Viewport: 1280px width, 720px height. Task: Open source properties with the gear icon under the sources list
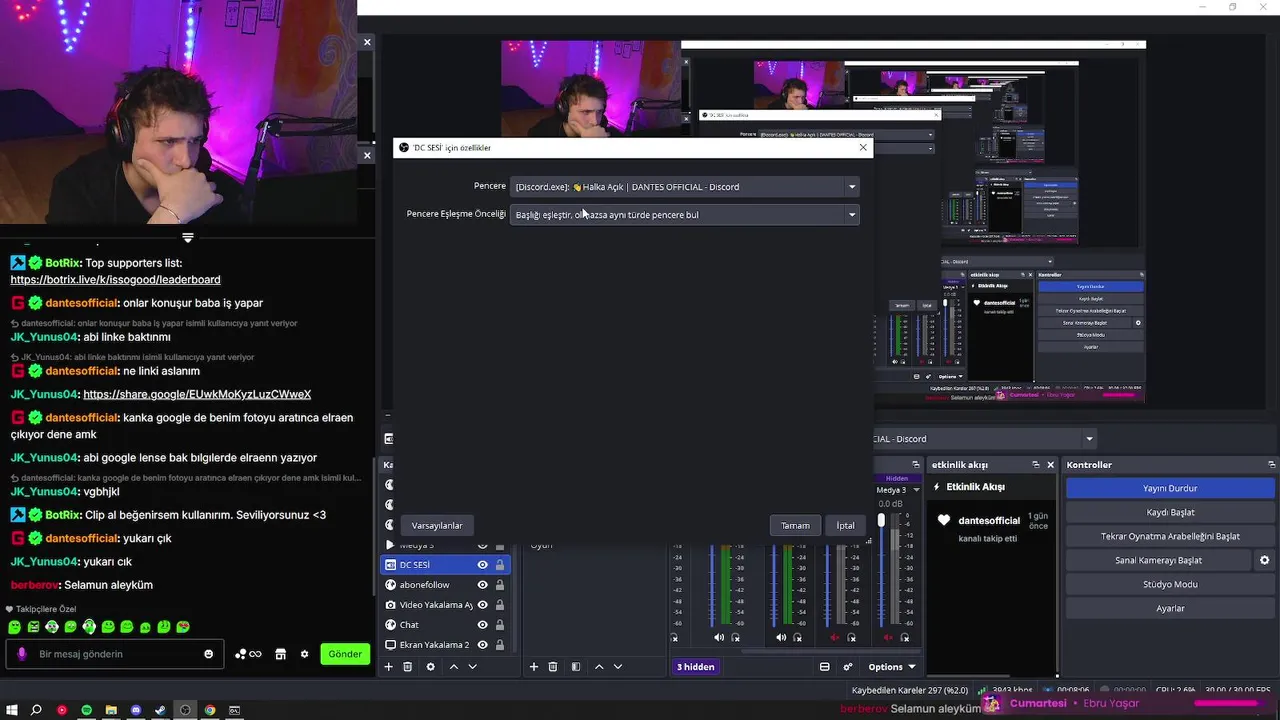(x=431, y=667)
